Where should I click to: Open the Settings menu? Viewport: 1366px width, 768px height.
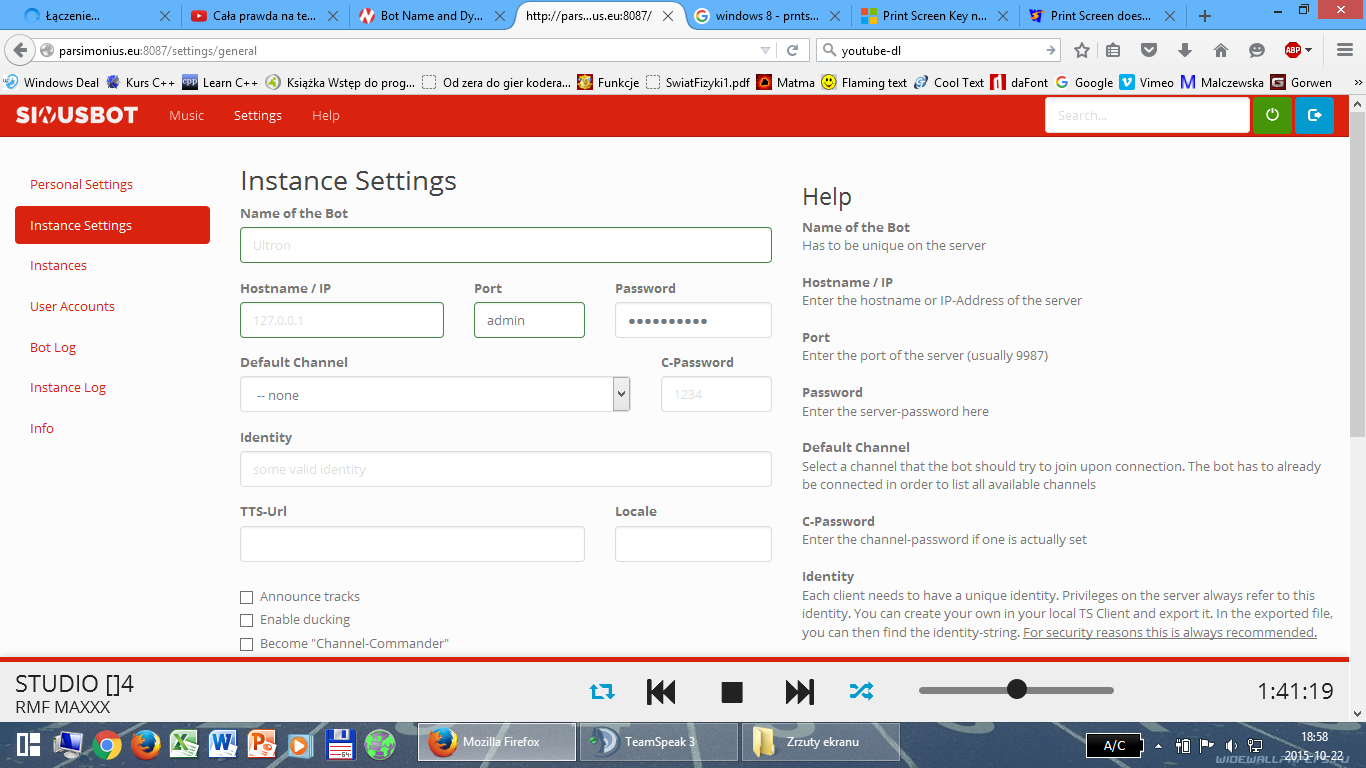(x=258, y=115)
